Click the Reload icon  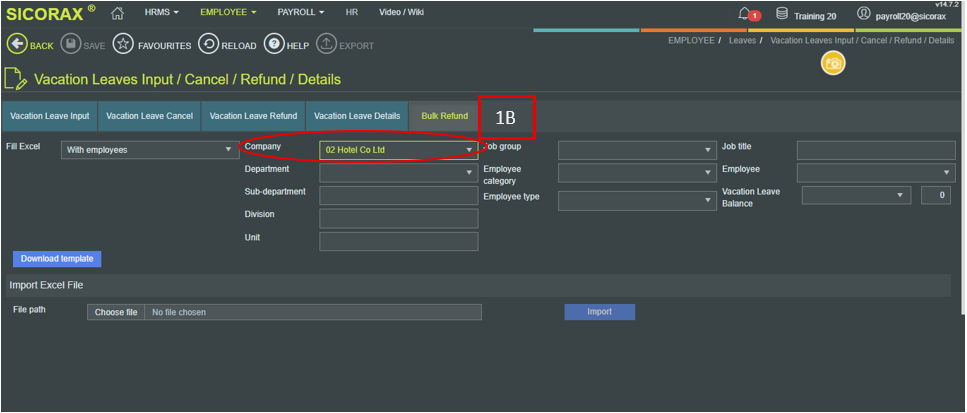click(x=208, y=45)
